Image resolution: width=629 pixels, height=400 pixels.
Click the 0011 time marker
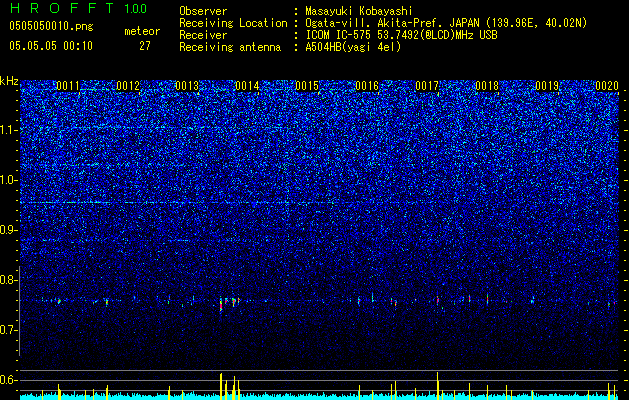click(68, 86)
